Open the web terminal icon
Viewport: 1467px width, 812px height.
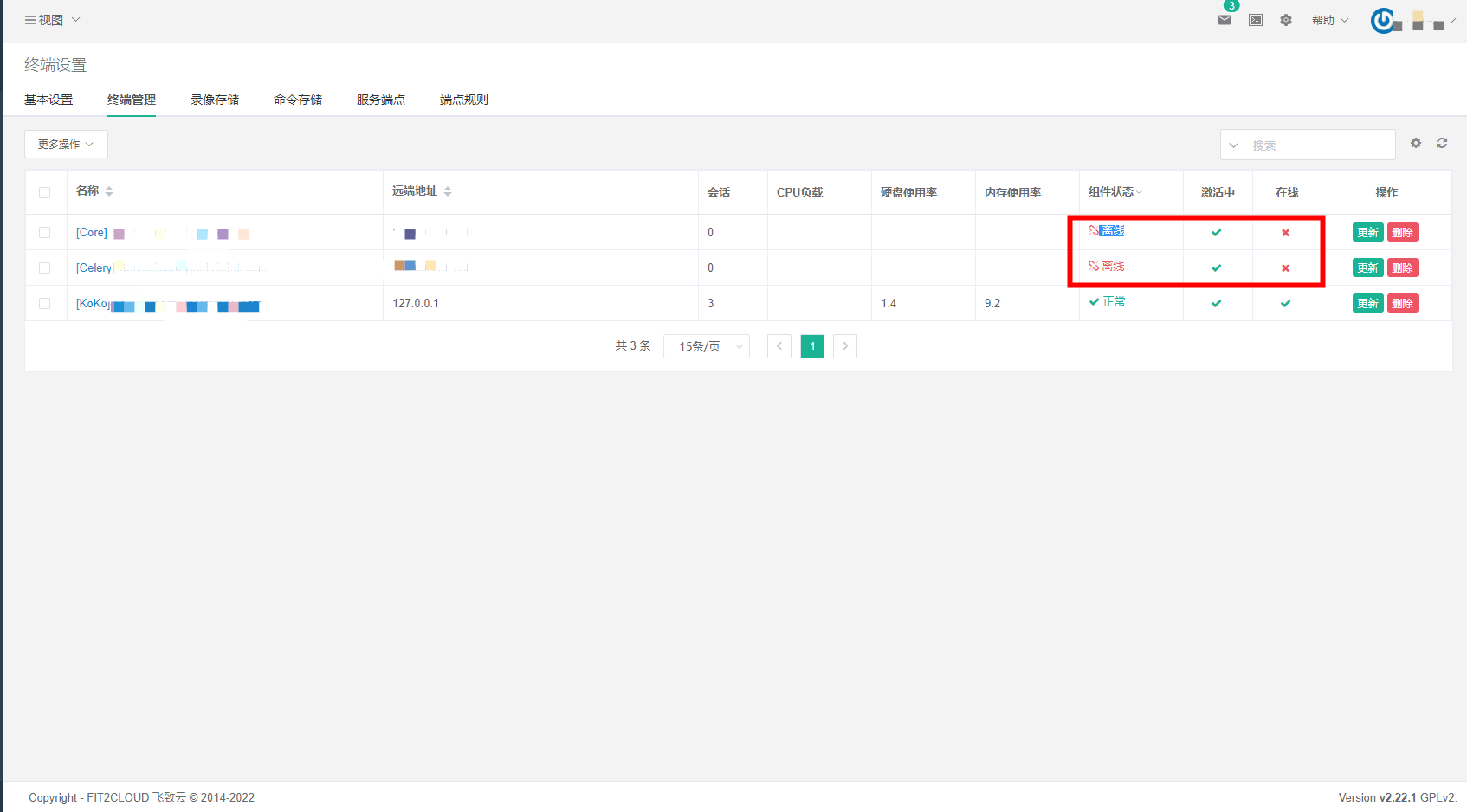[1256, 20]
